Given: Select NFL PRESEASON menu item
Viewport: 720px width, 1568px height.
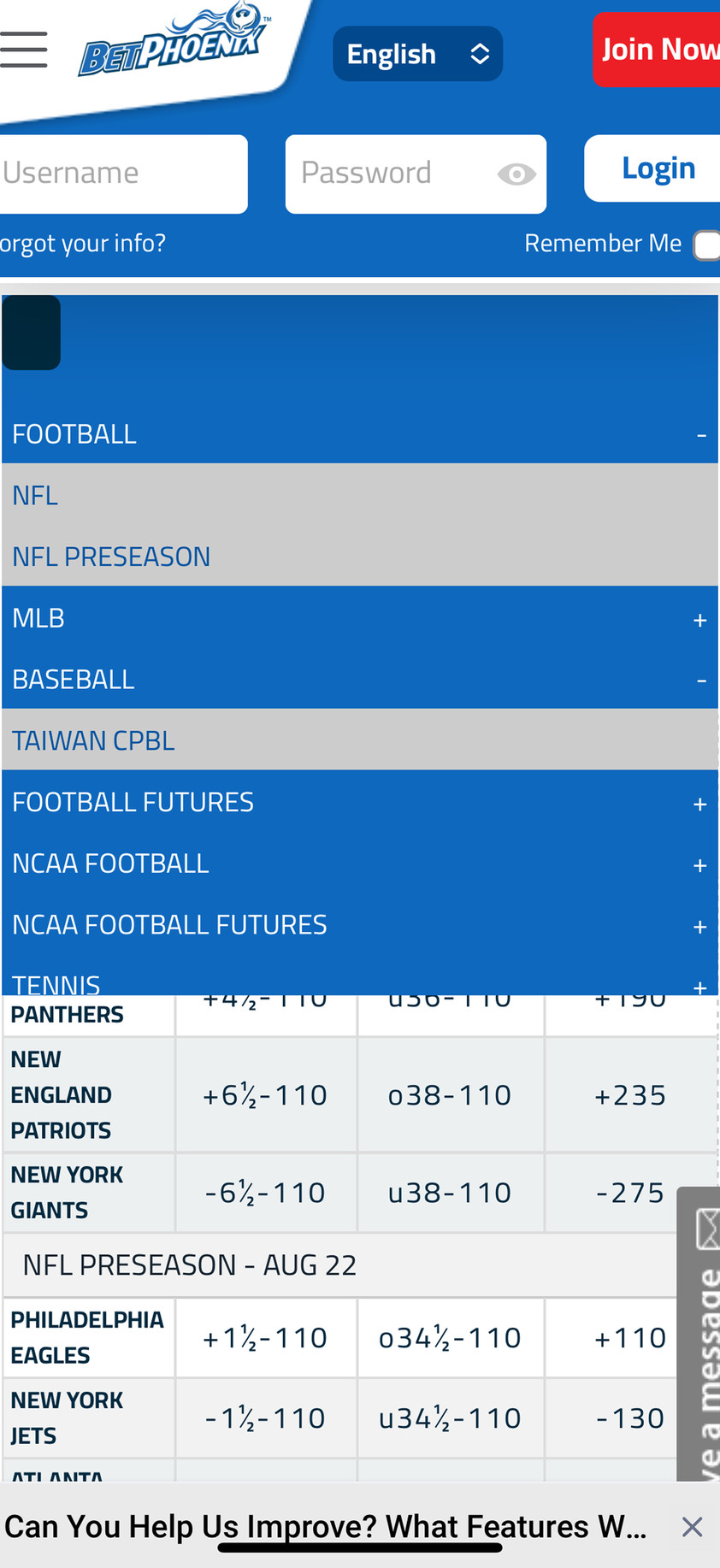Looking at the screenshot, I should point(111,557).
